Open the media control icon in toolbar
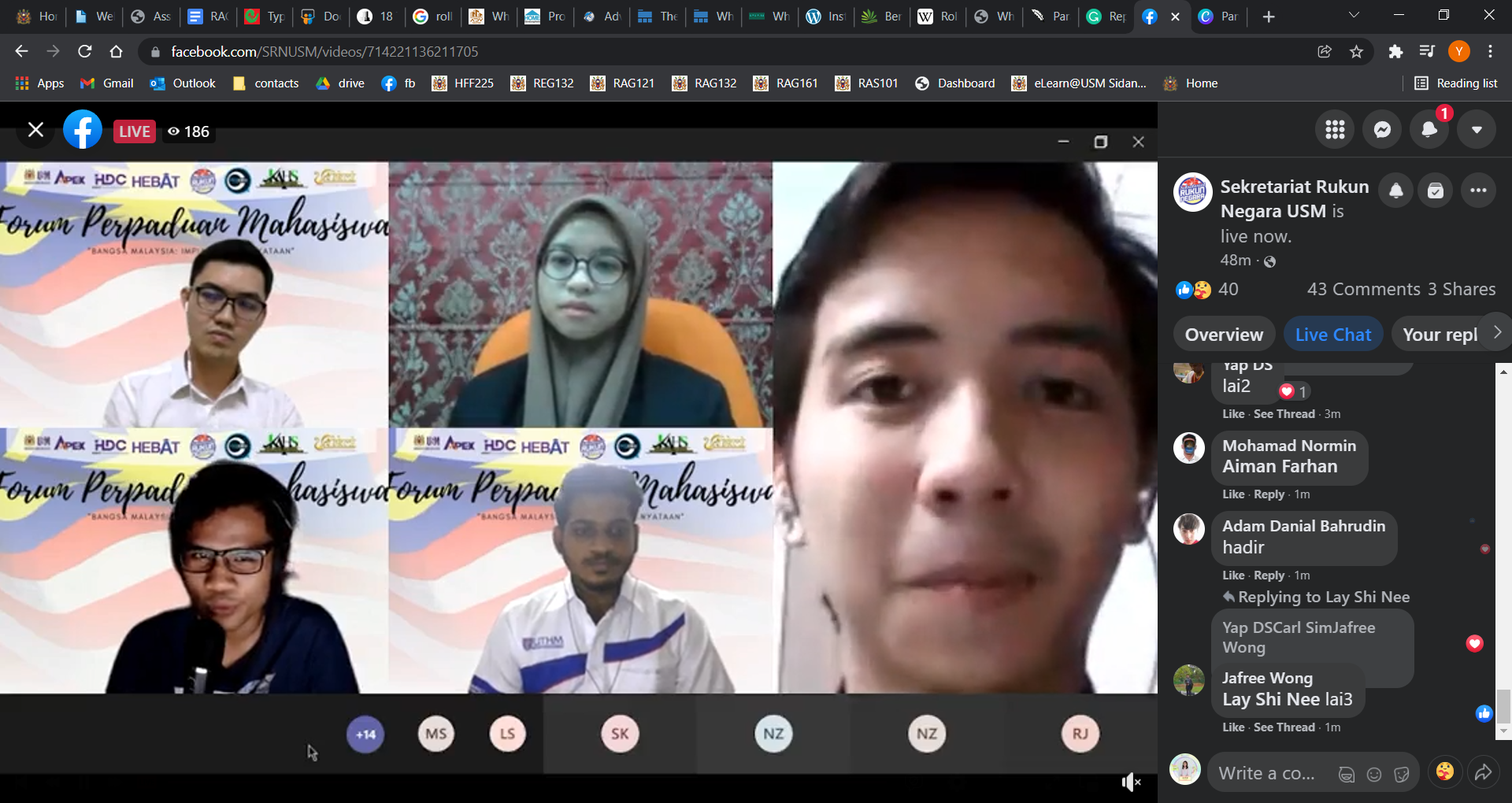Image resolution: width=1512 pixels, height=803 pixels. tap(1427, 51)
